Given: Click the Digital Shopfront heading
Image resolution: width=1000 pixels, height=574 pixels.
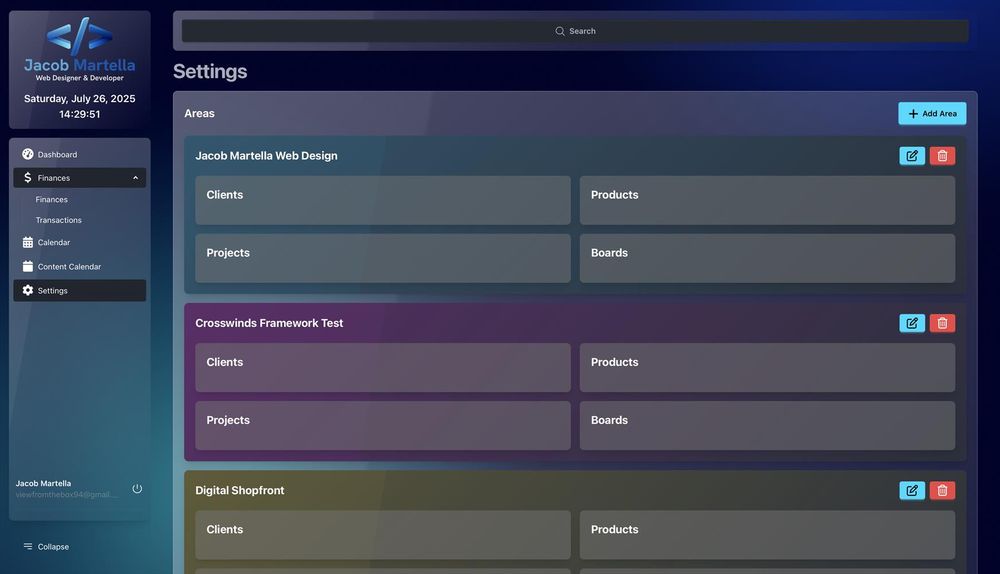Looking at the screenshot, I should (240, 490).
